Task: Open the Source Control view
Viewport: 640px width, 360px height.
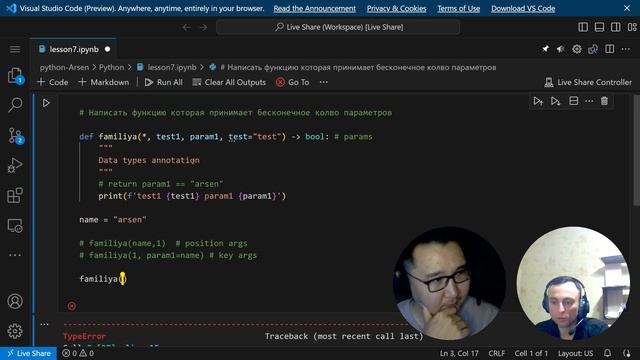Action: [15, 136]
